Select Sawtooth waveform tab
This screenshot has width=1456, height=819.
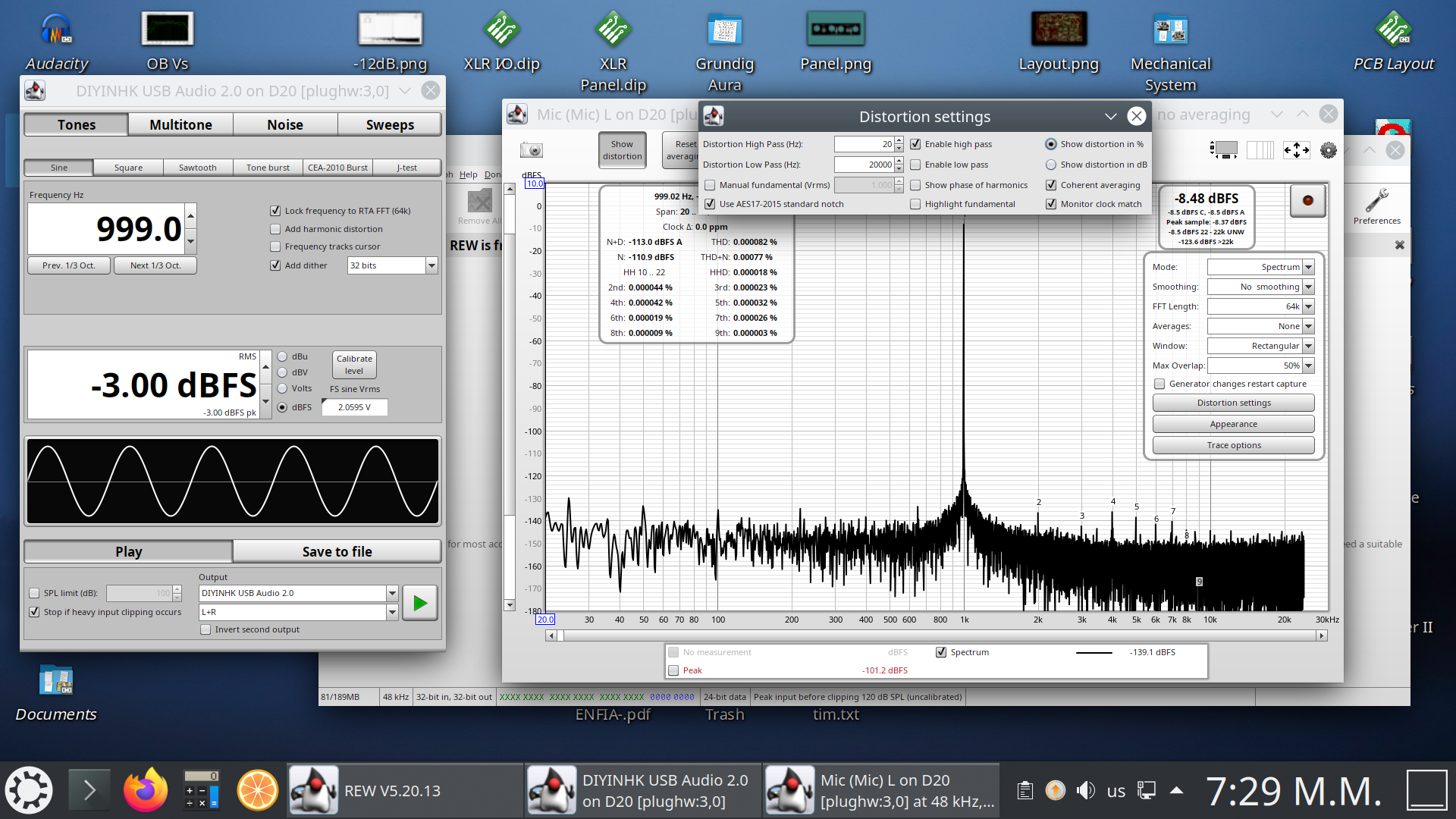198,168
